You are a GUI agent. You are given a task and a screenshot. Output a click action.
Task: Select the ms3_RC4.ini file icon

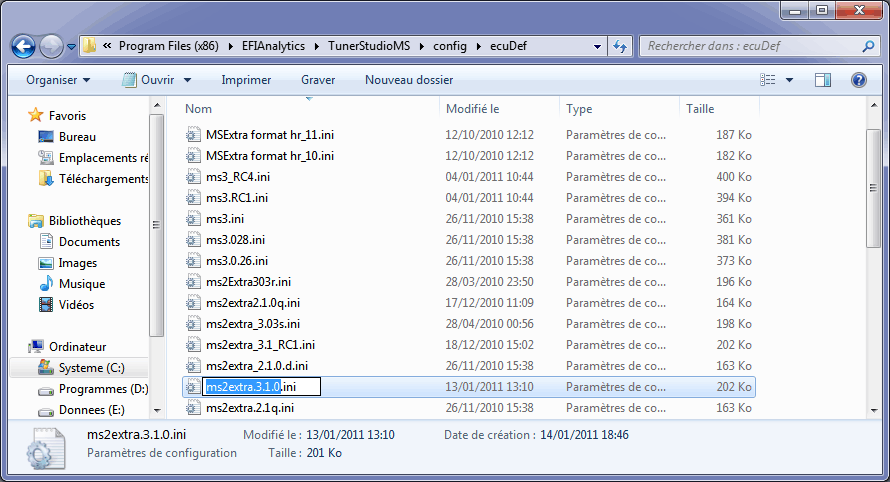(194, 177)
